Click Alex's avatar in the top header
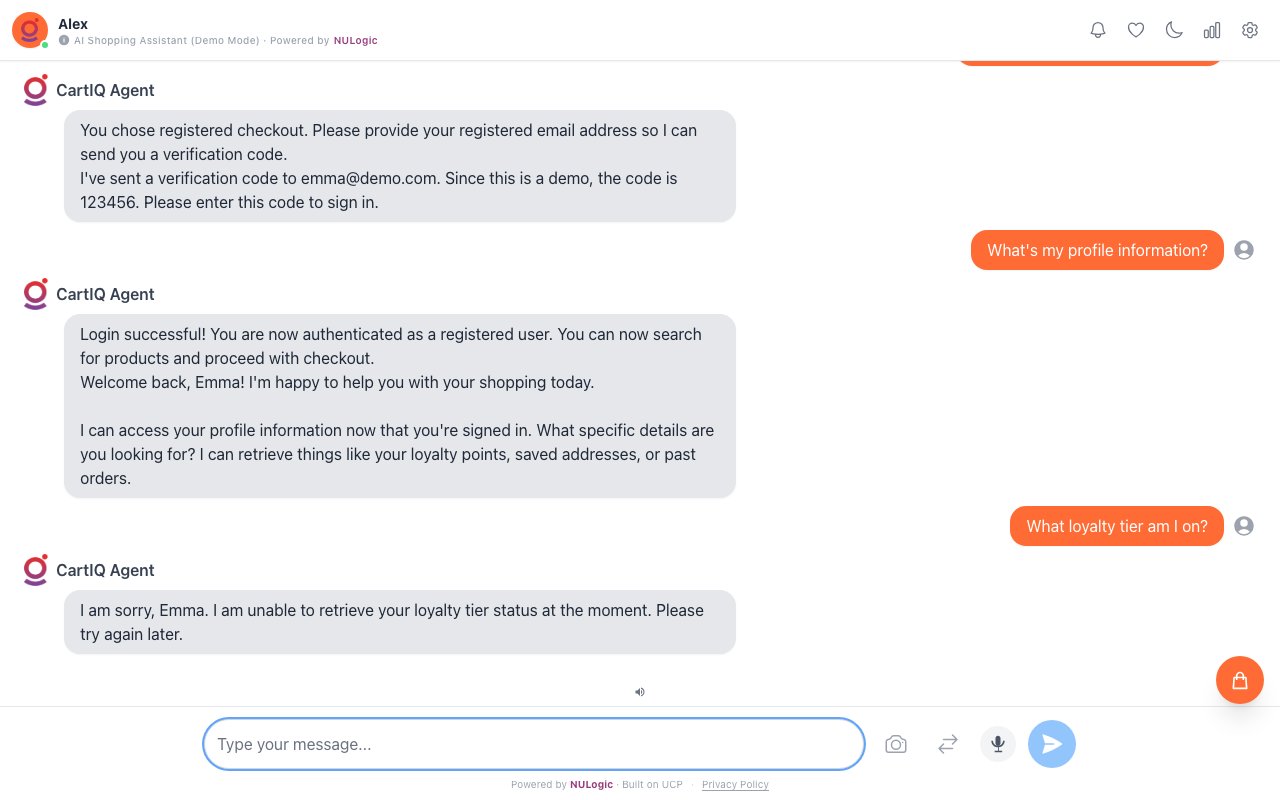The image size is (1280, 800). coord(29,30)
